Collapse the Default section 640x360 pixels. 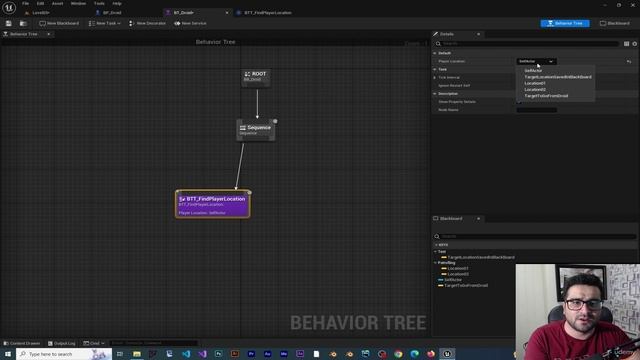tap(435, 53)
